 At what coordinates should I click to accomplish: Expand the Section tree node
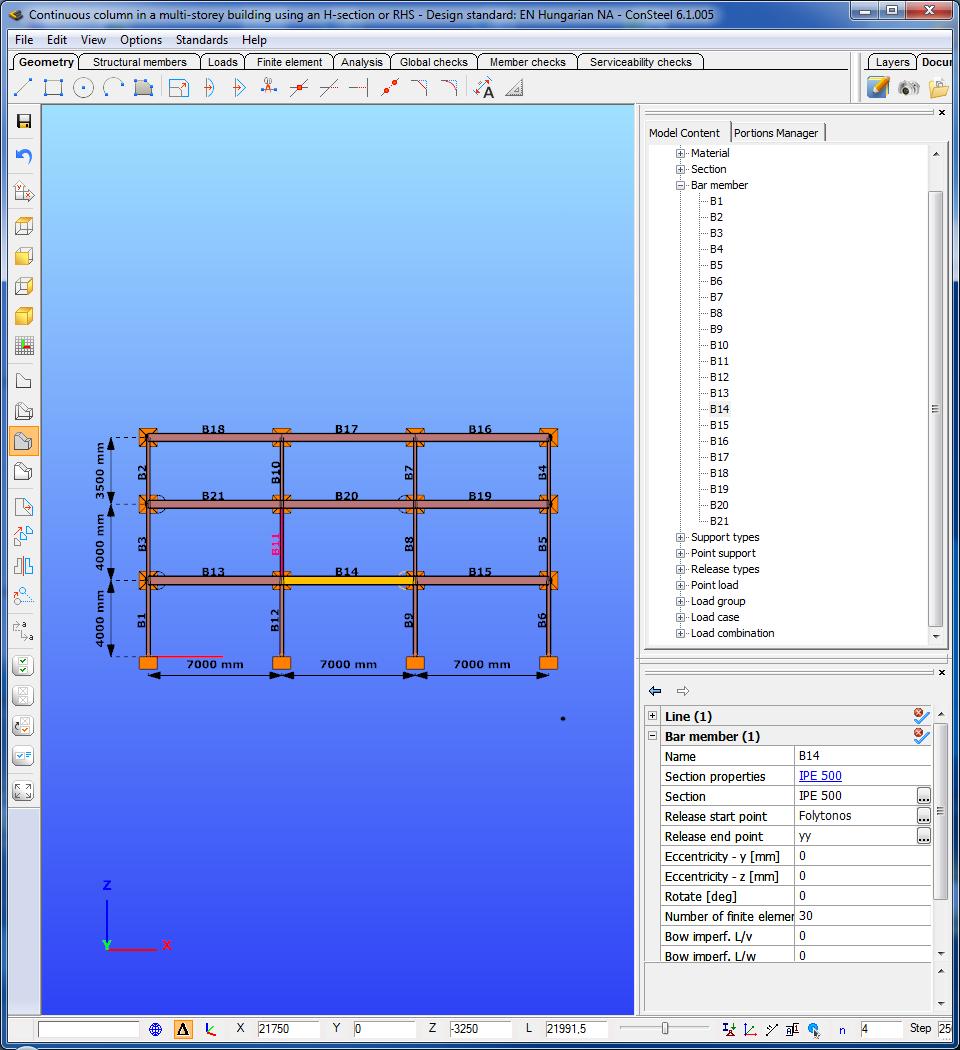click(680, 169)
